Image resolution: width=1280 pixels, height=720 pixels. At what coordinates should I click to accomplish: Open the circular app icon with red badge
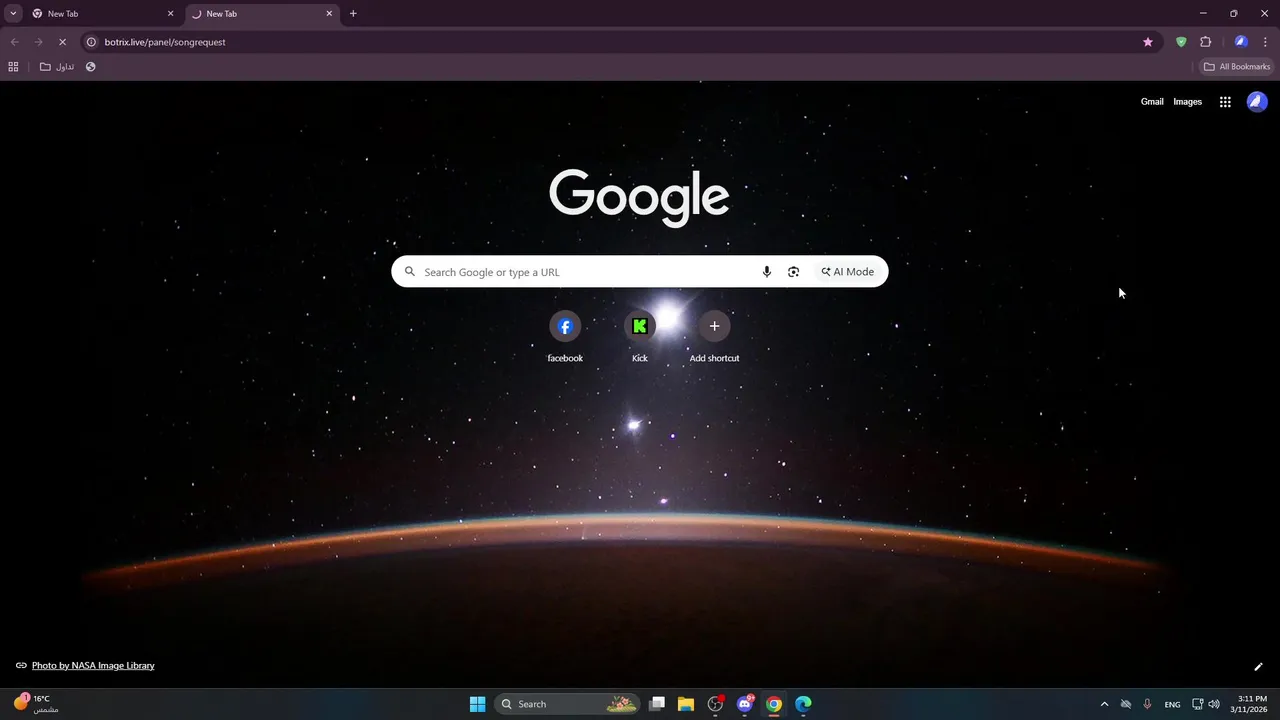click(715, 704)
